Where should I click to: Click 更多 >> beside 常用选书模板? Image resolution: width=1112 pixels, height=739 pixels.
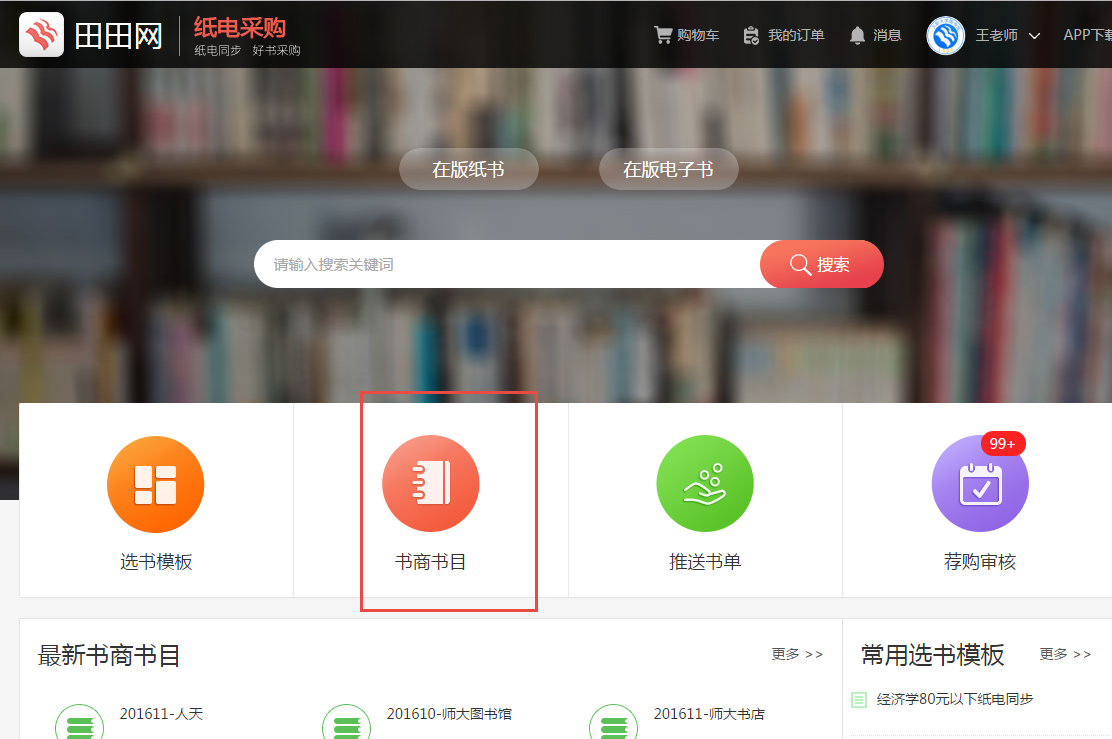(x=1065, y=654)
